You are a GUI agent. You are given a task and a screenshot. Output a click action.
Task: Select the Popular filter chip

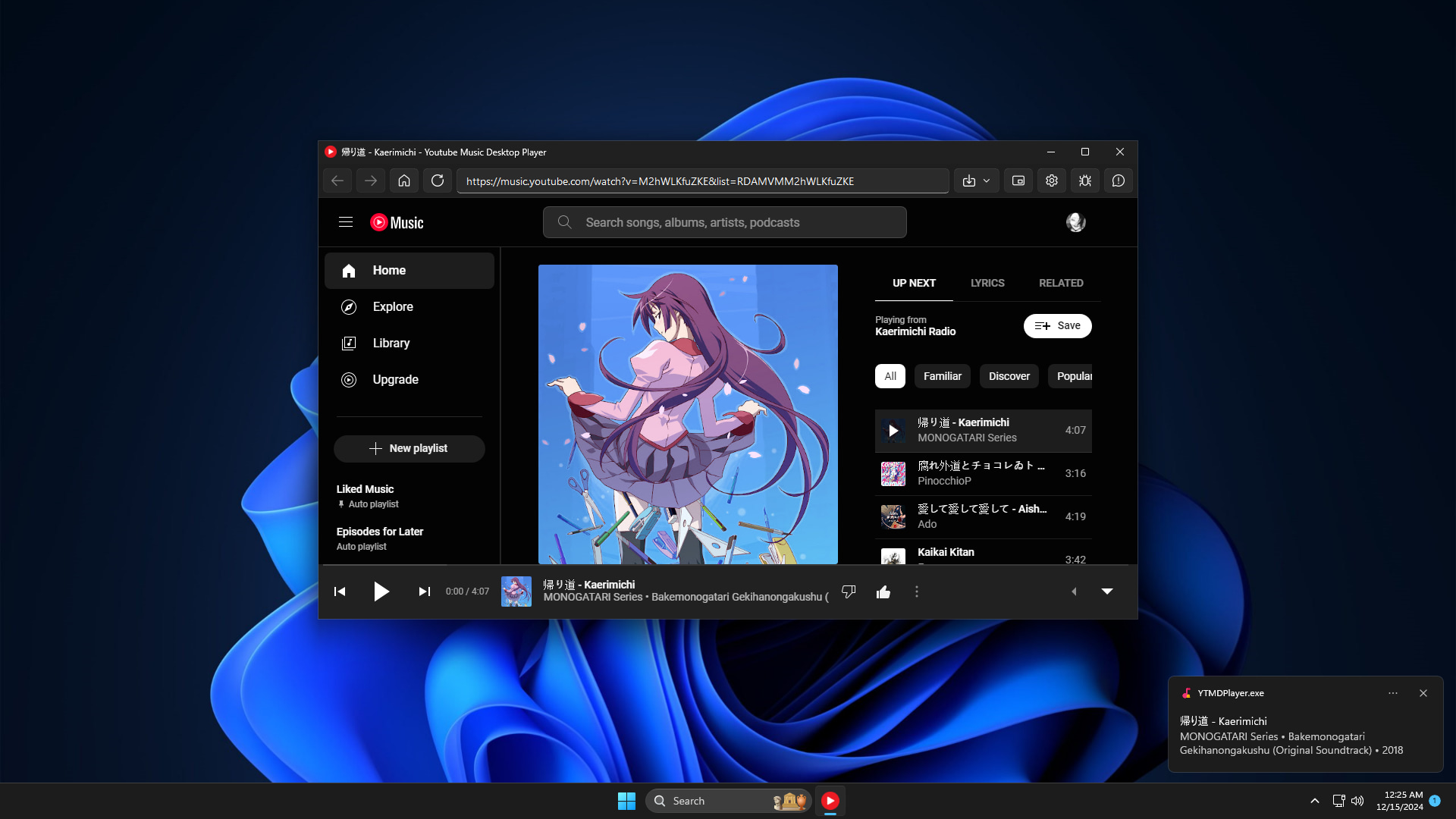click(1071, 376)
